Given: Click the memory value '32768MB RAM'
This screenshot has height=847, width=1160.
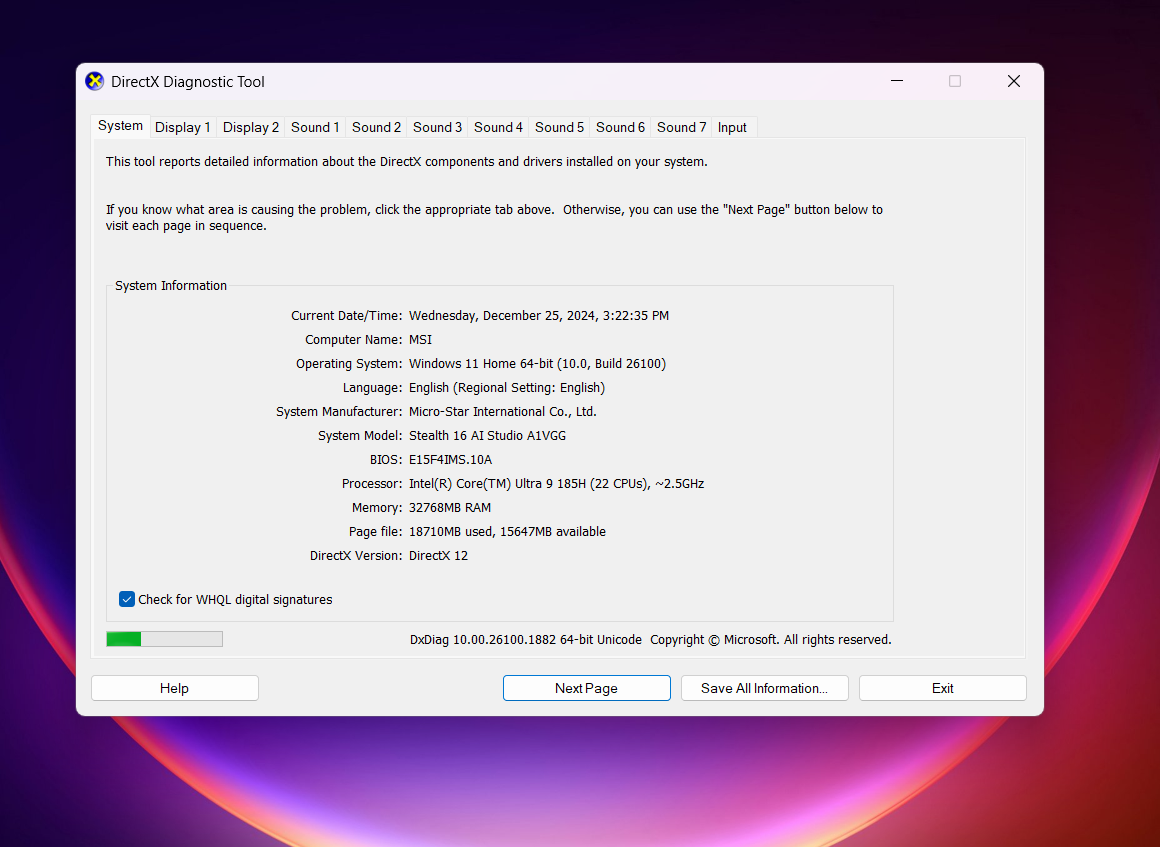Looking at the screenshot, I should point(450,507).
